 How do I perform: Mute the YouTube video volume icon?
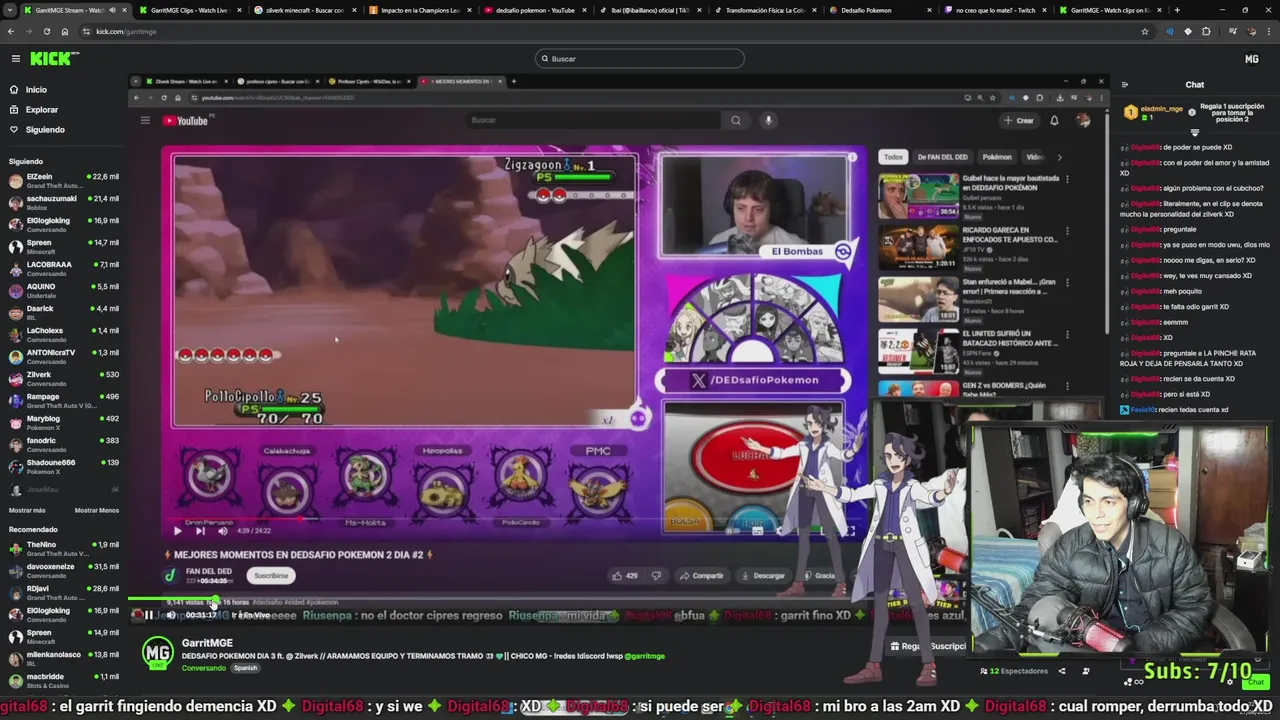[x=222, y=531]
